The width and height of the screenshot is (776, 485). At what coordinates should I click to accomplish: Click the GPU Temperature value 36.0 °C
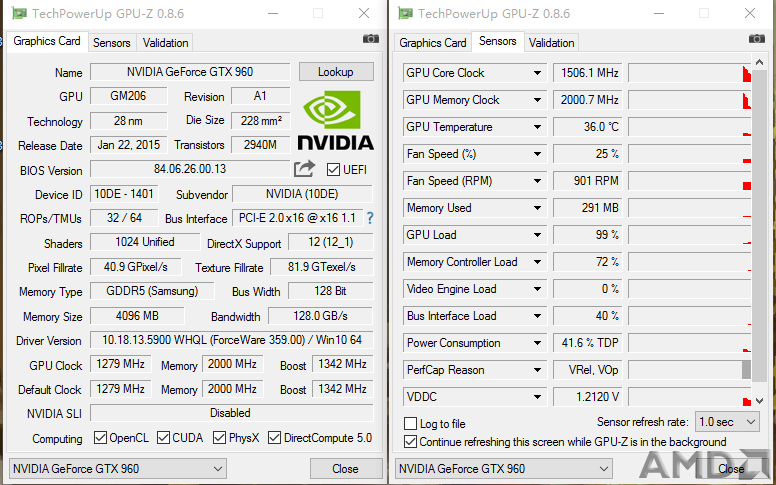pos(588,127)
